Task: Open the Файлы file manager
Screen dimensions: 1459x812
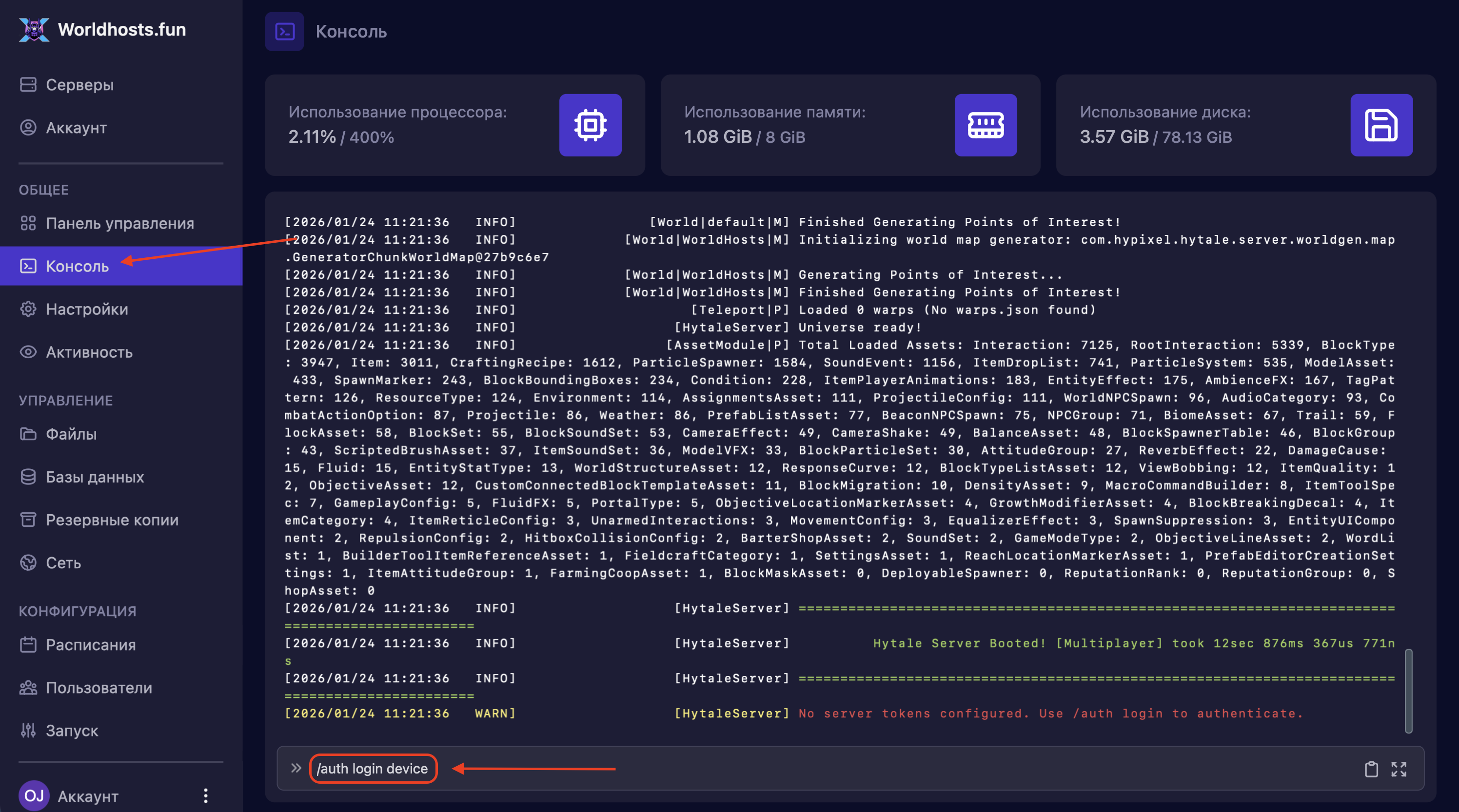Action: tap(71, 434)
